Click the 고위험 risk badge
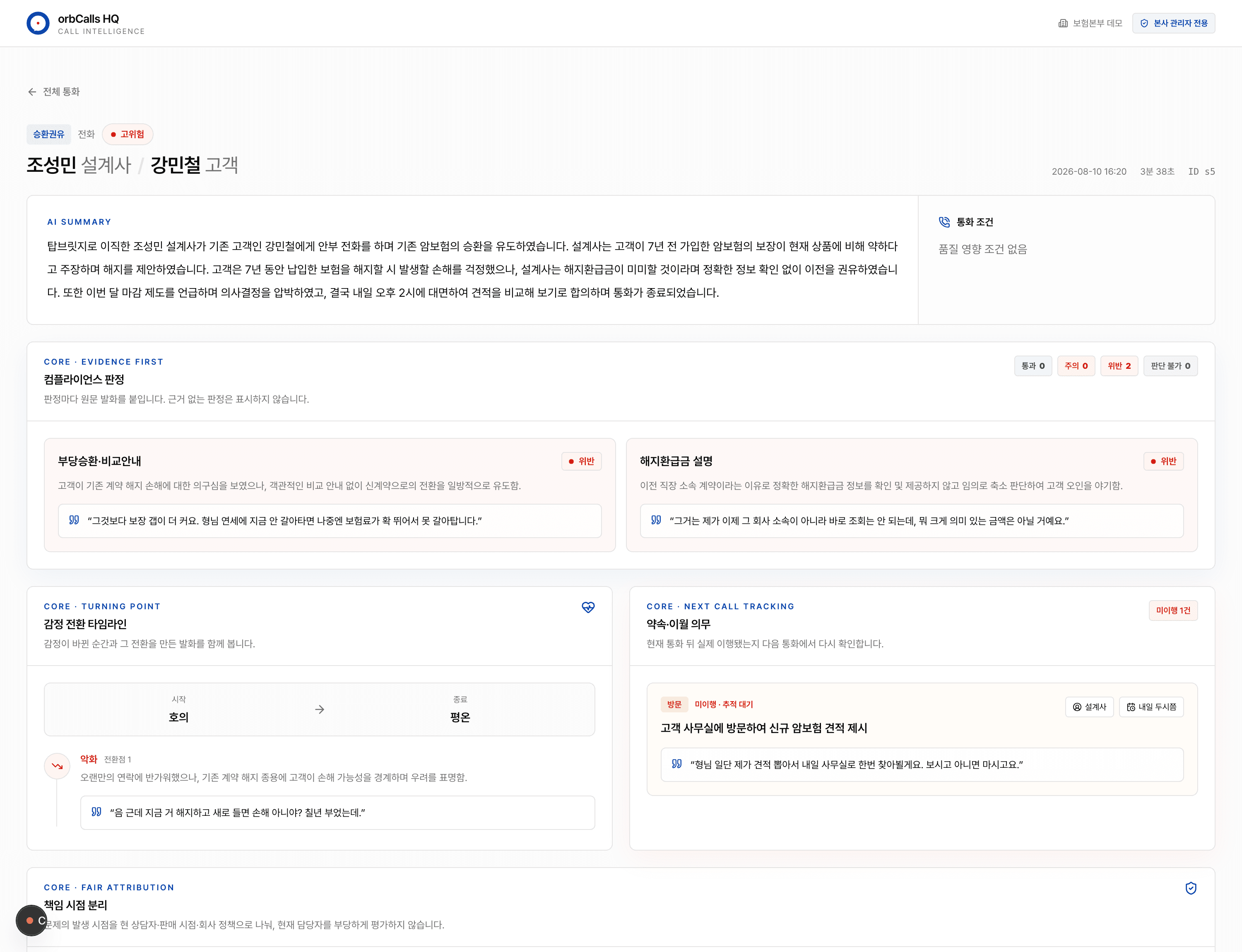1242x952 pixels. point(128,134)
